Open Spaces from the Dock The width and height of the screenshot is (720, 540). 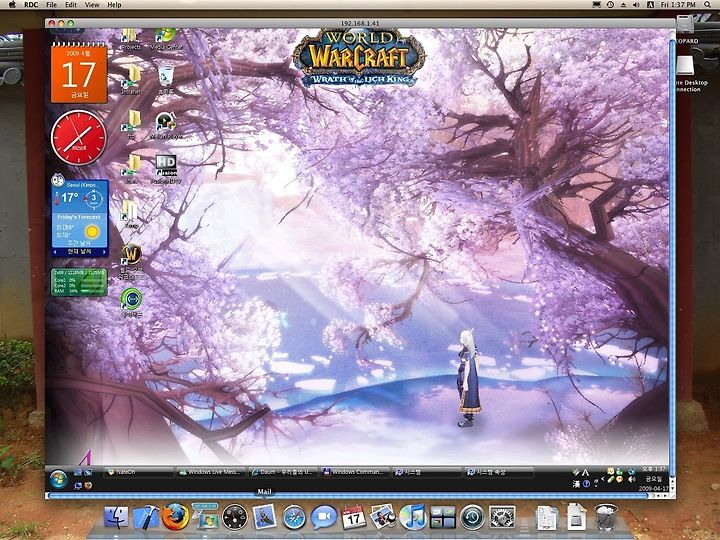coord(442,518)
